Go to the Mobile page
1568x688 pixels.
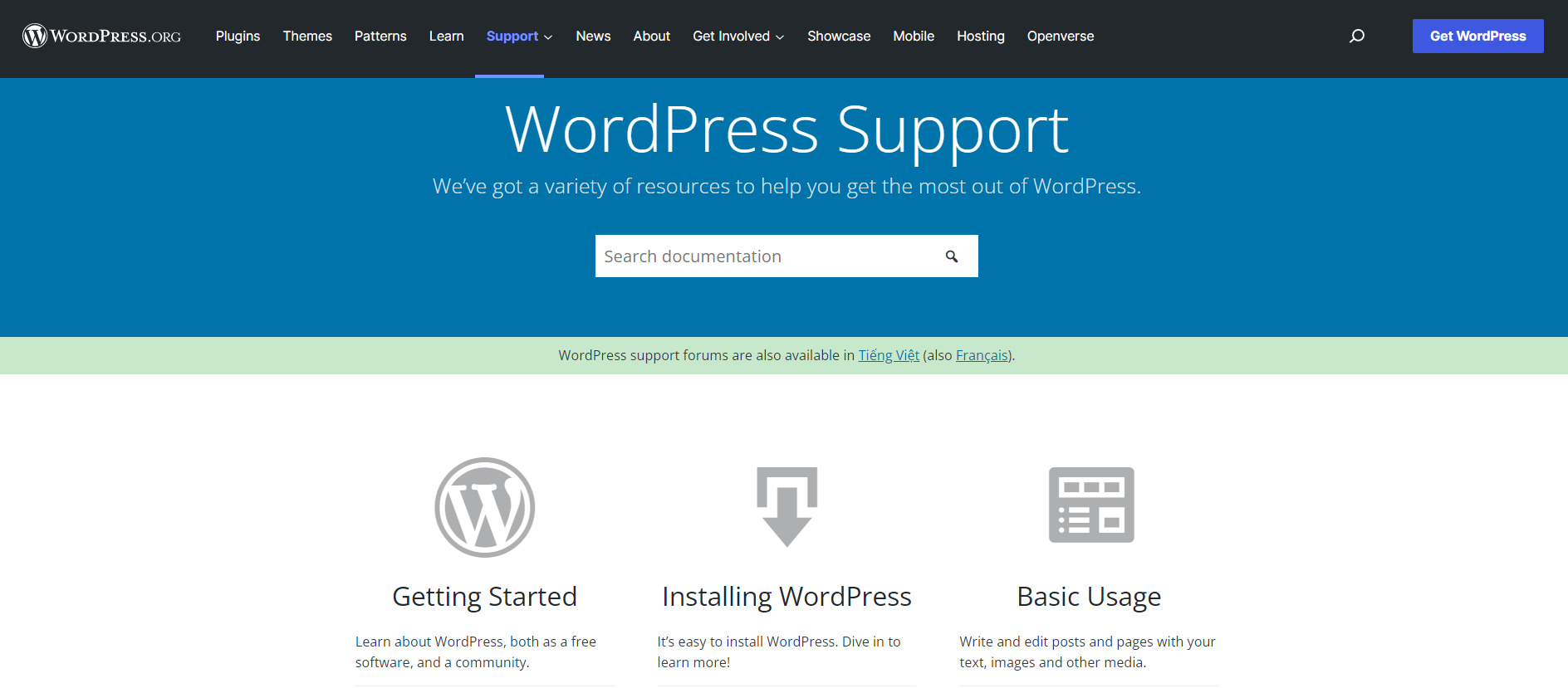[x=914, y=36]
